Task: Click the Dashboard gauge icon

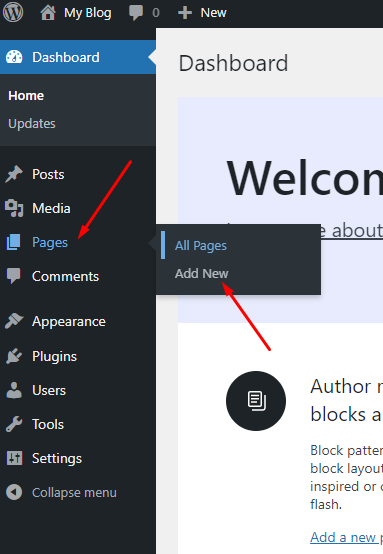Action: pos(14,57)
